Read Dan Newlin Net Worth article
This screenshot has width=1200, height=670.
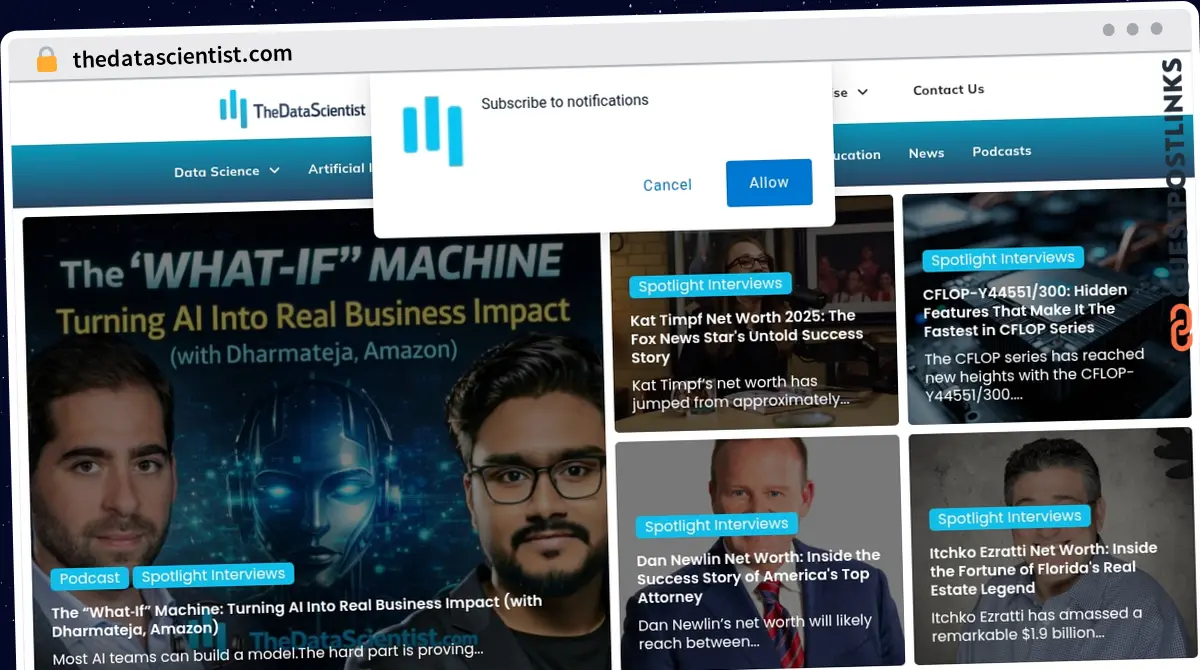758,576
